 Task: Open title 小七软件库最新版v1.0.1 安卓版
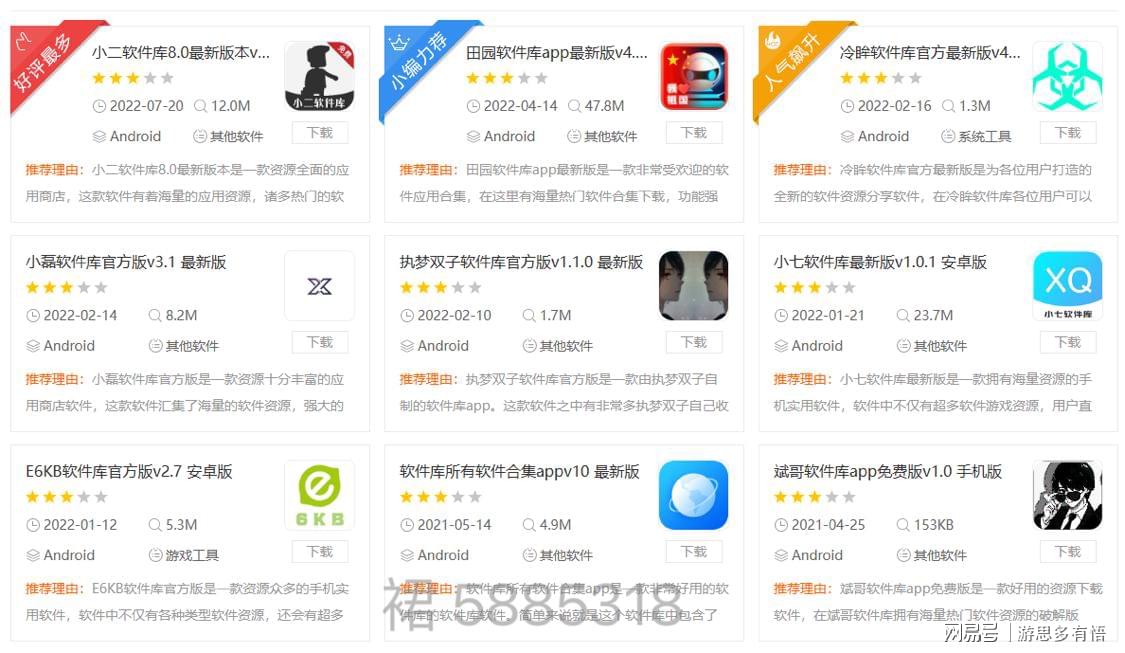pos(880,262)
